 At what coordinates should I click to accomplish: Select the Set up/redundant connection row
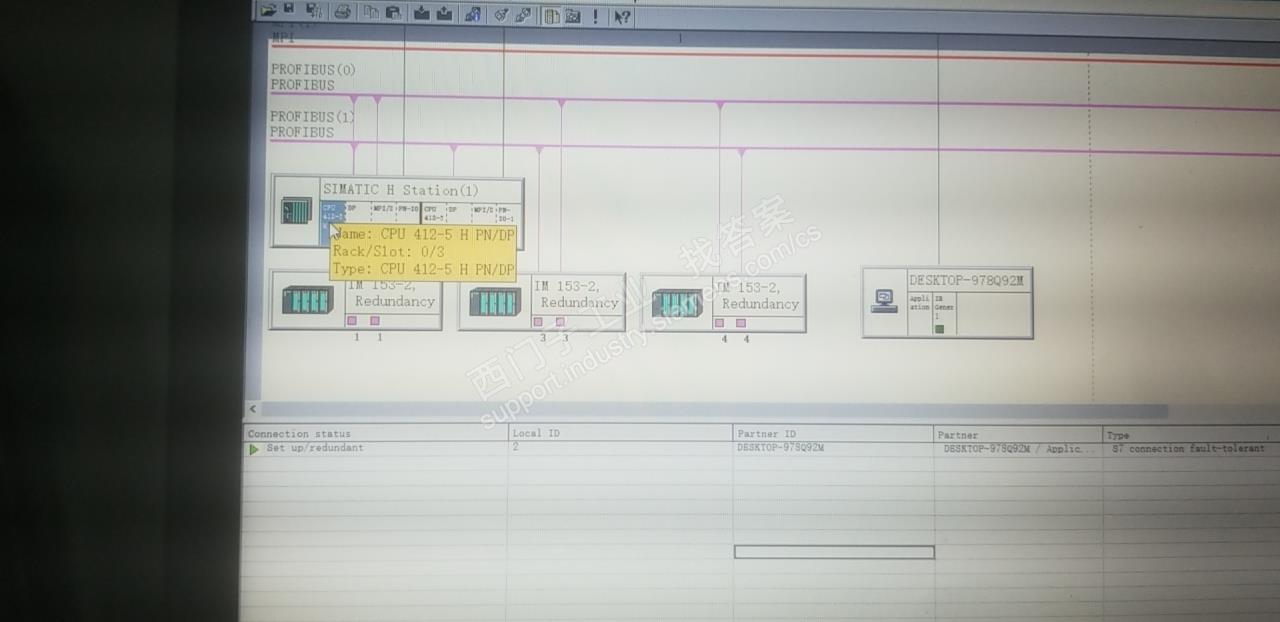[760, 448]
